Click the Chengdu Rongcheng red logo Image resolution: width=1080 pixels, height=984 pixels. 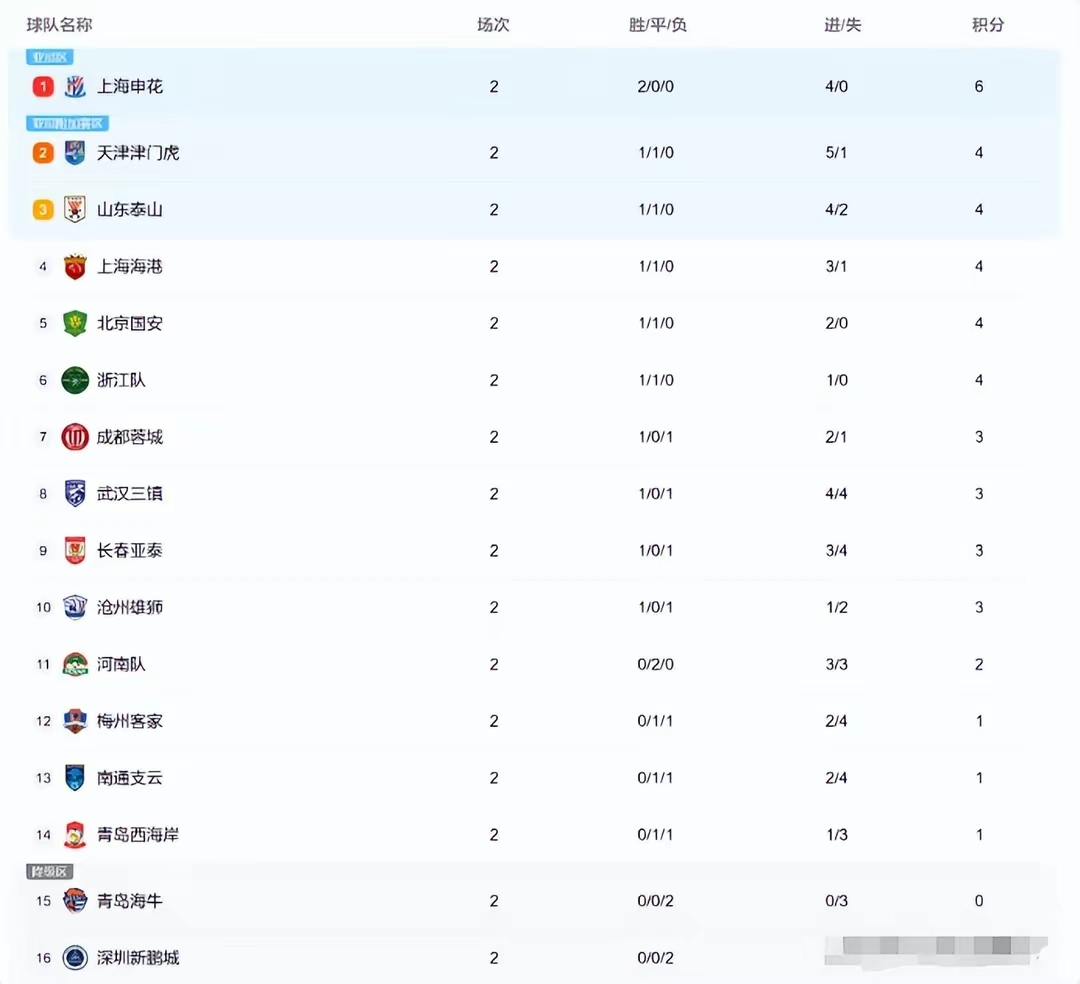click(x=75, y=437)
